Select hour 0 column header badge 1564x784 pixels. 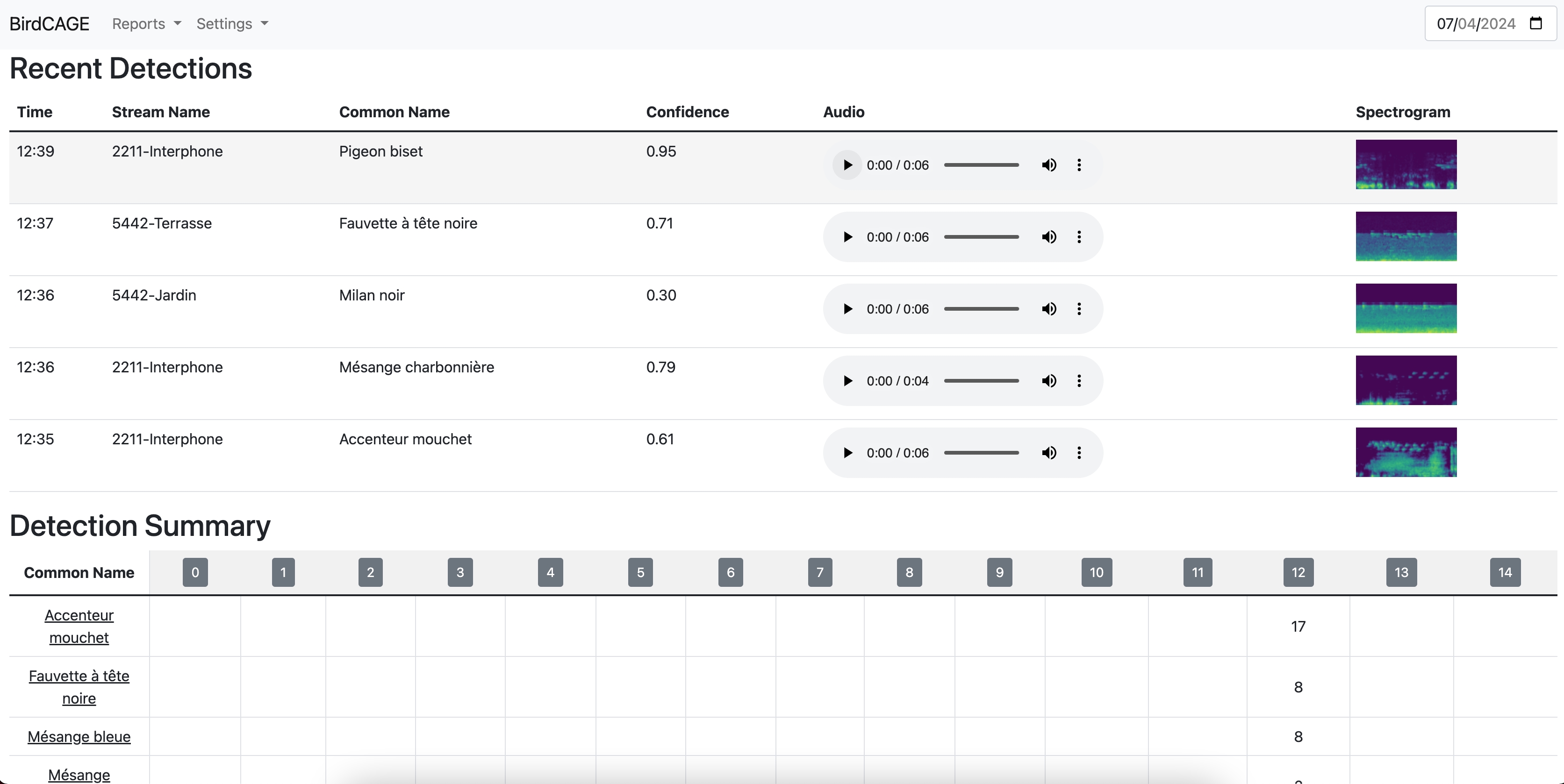(x=195, y=572)
